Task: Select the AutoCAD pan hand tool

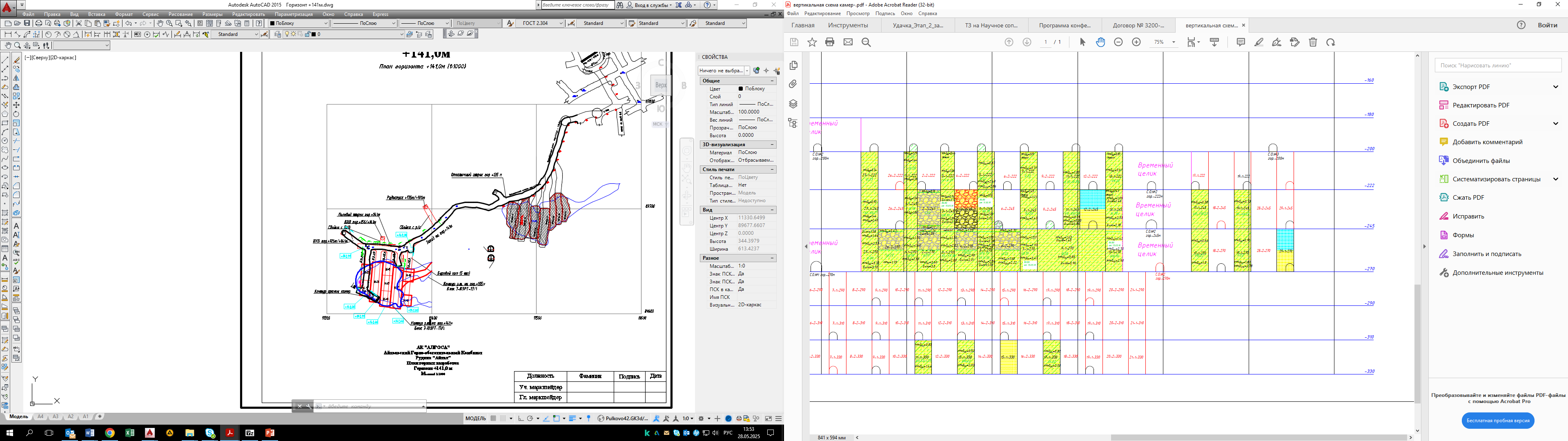Action: [160, 23]
